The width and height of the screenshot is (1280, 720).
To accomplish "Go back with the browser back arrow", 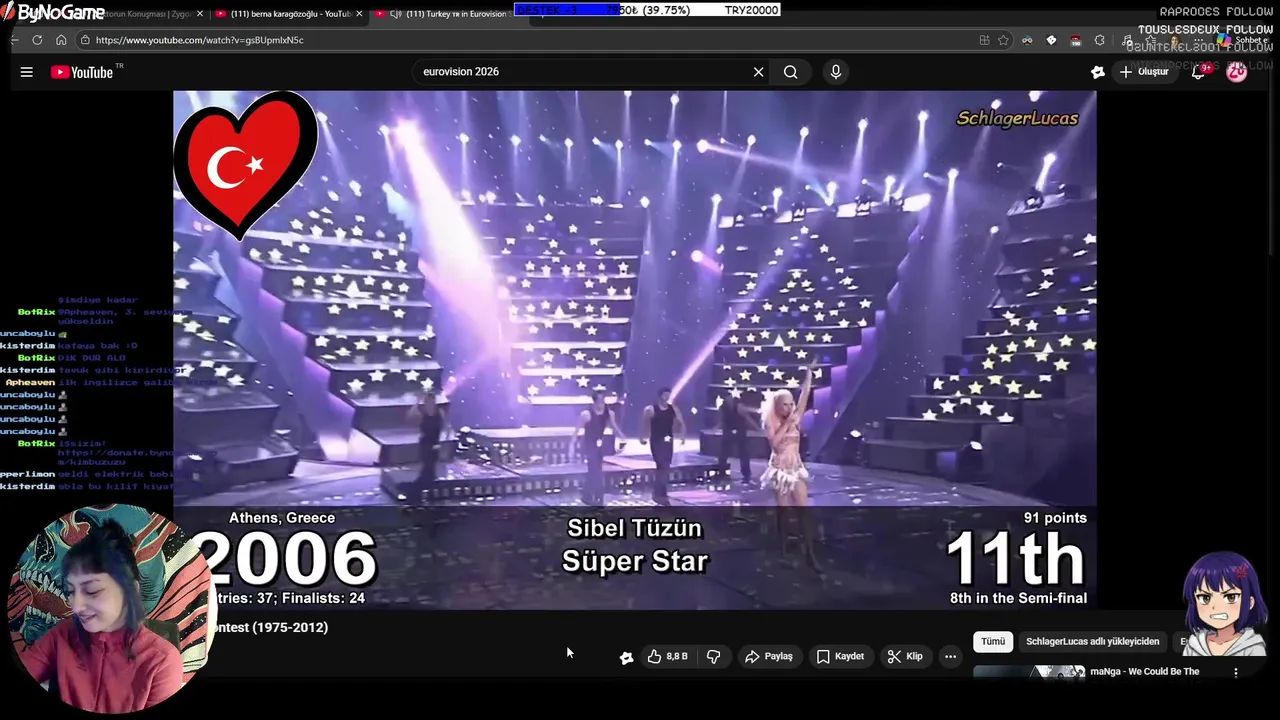I will [x=14, y=40].
